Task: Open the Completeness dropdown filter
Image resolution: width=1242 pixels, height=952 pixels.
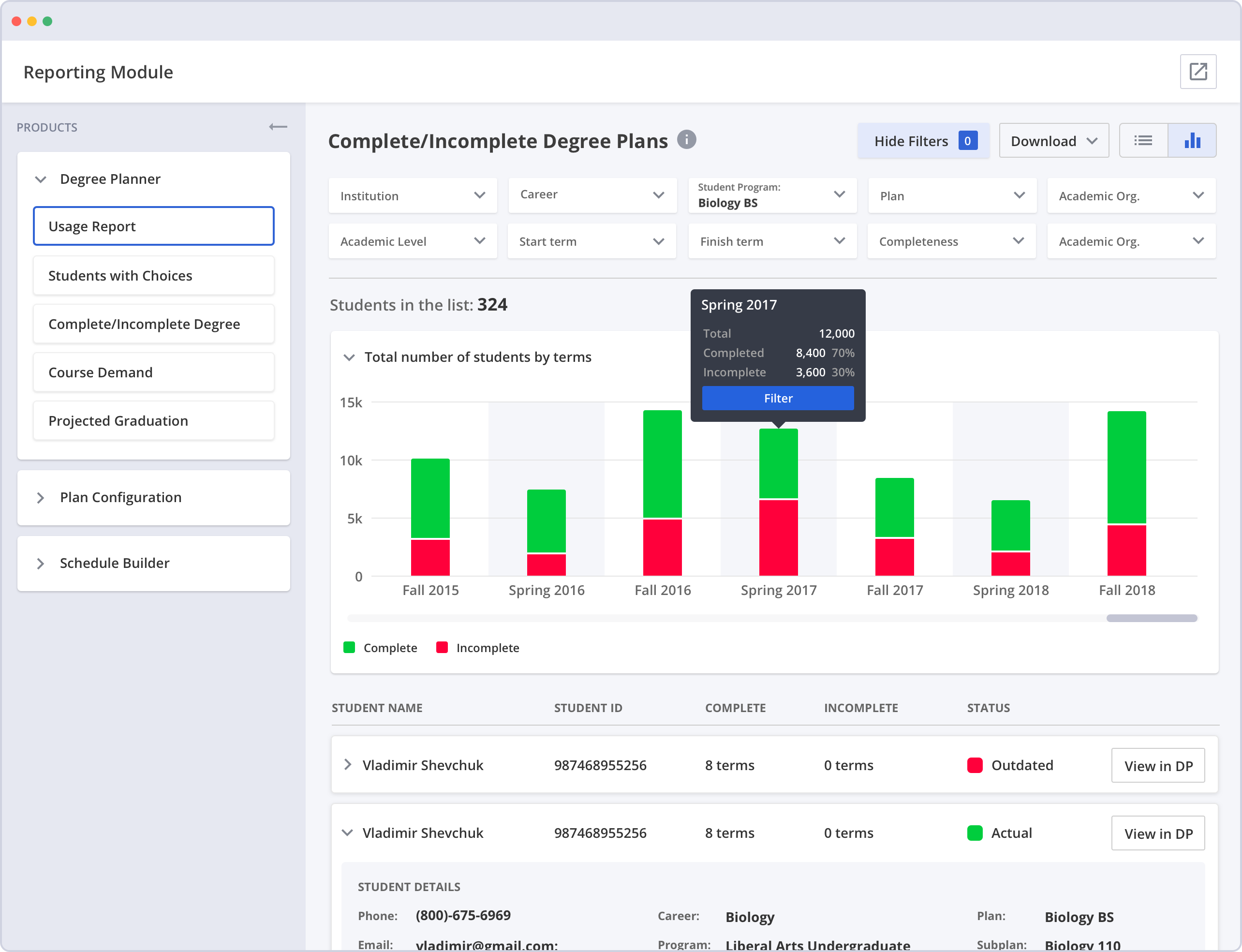Action: 950,241
